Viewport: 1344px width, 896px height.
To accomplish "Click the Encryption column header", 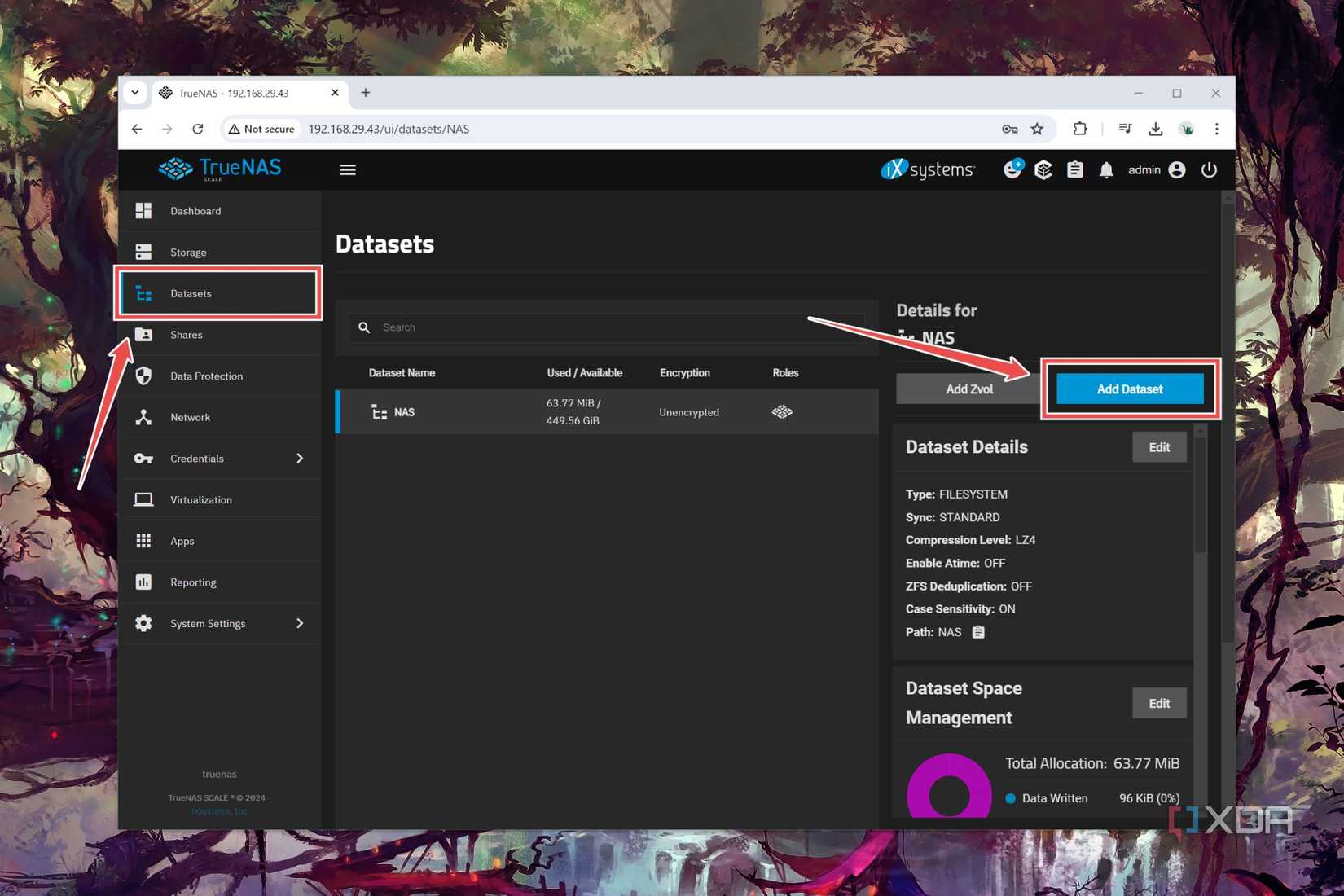I will [684, 373].
